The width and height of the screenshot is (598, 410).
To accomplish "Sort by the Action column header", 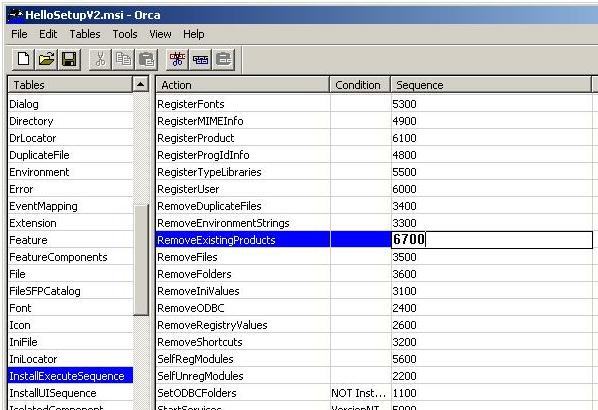I will tap(243, 85).
